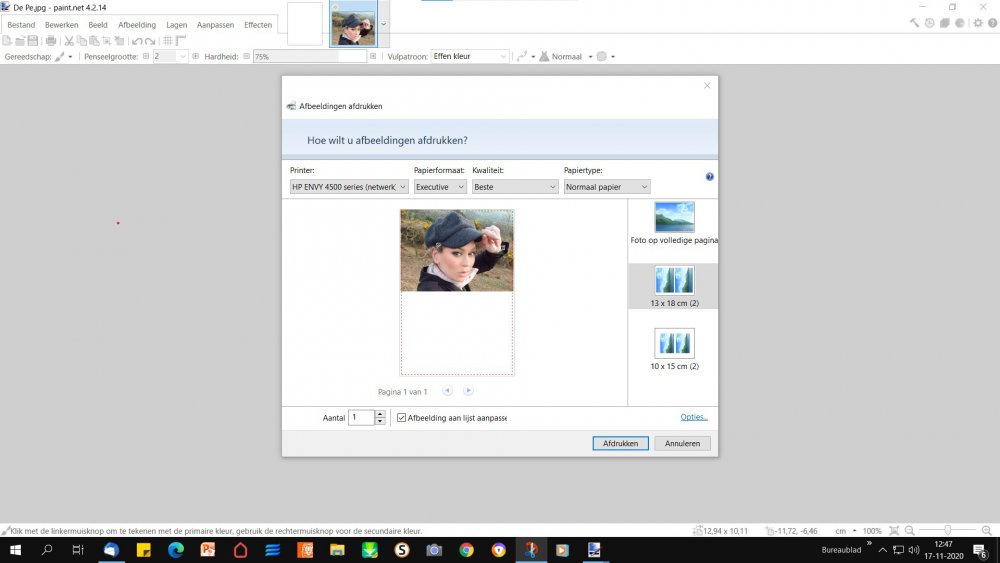
Task: Click the fit-to-window icon in status bar
Action: [894, 530]
